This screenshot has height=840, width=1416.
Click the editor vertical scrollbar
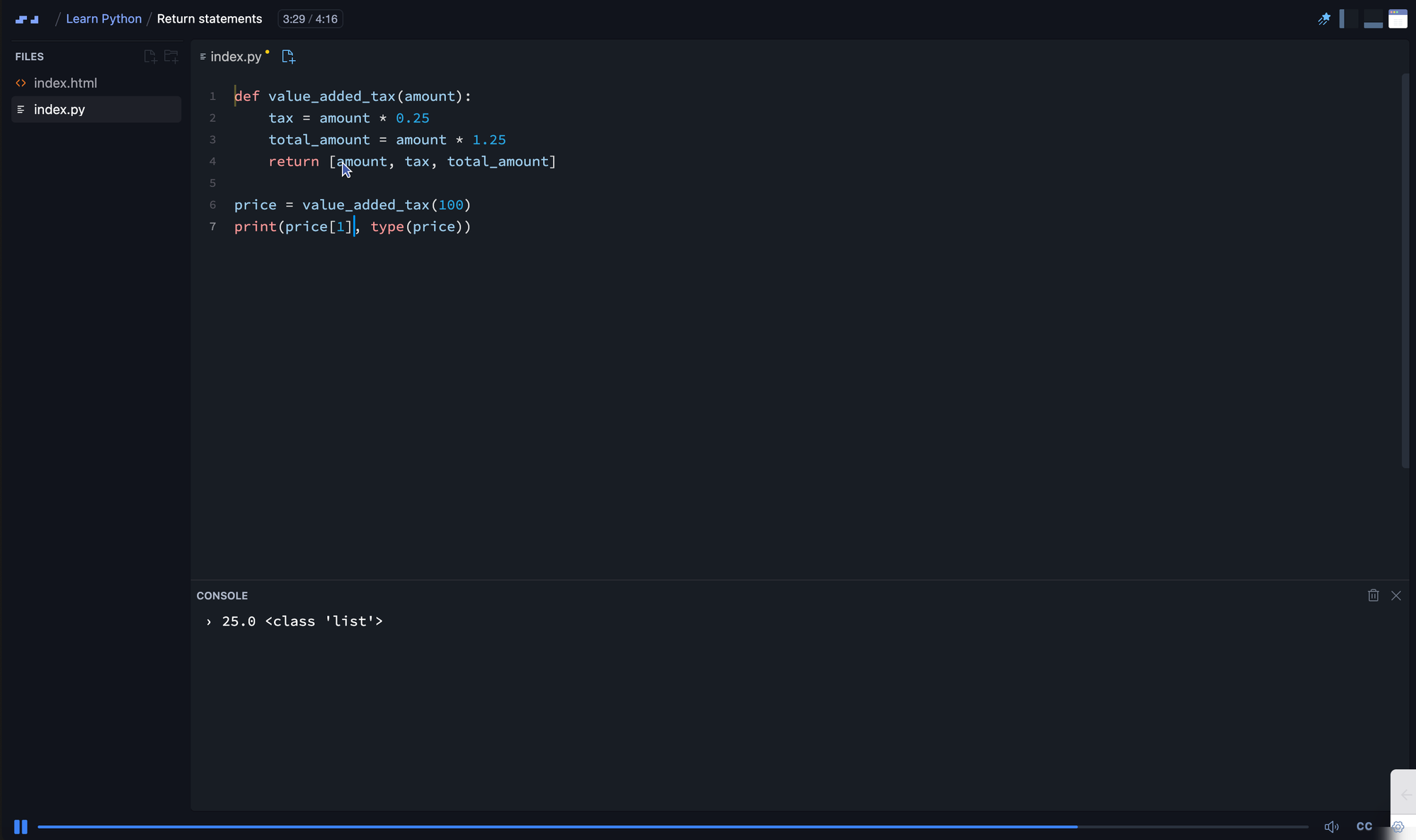pos(1405,270)
